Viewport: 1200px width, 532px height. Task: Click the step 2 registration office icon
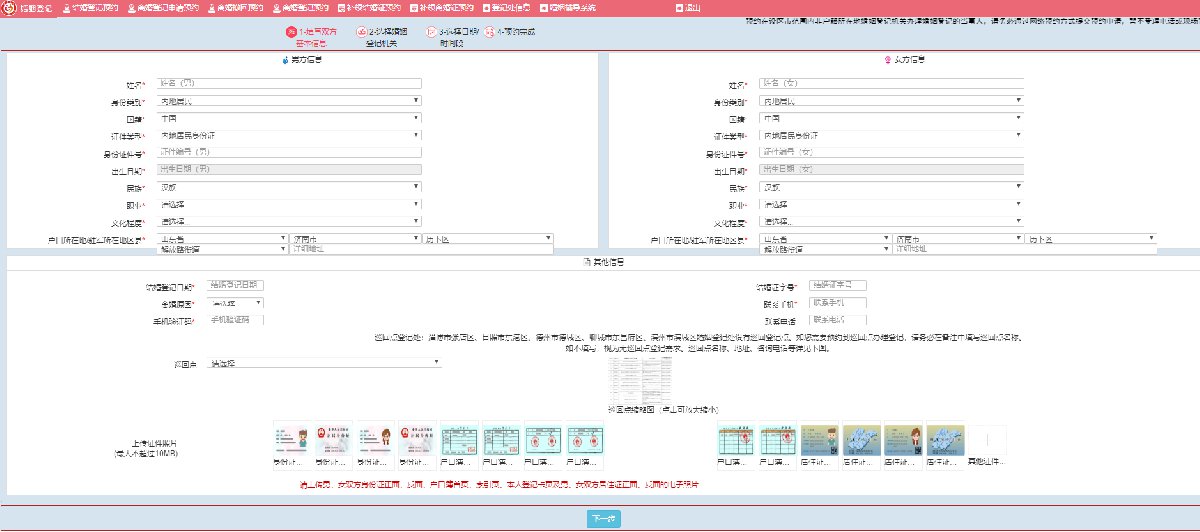[x=361, y=32]
